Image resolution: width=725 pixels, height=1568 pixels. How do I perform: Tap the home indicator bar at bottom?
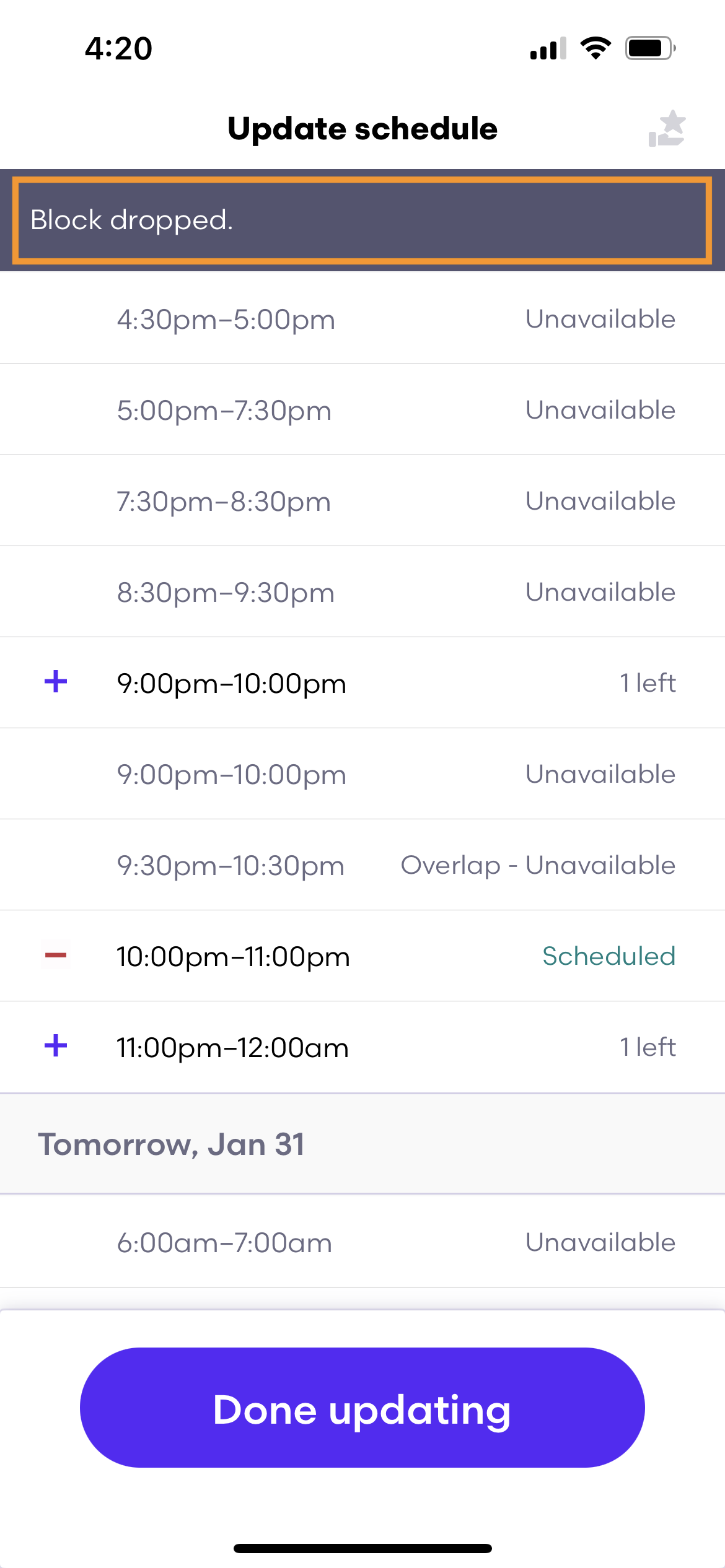click(x=362, y=1548)
